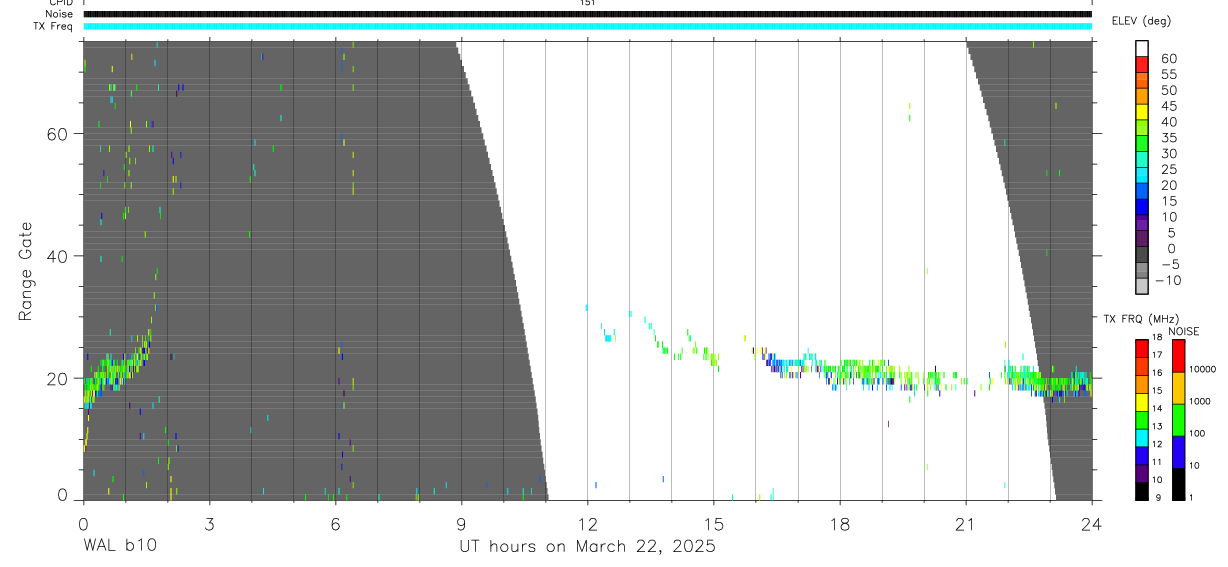This screenshot has width=1228, height=567.
Task: Select the white top swatch of ELEV scale
Action: tap(1142, 49)
